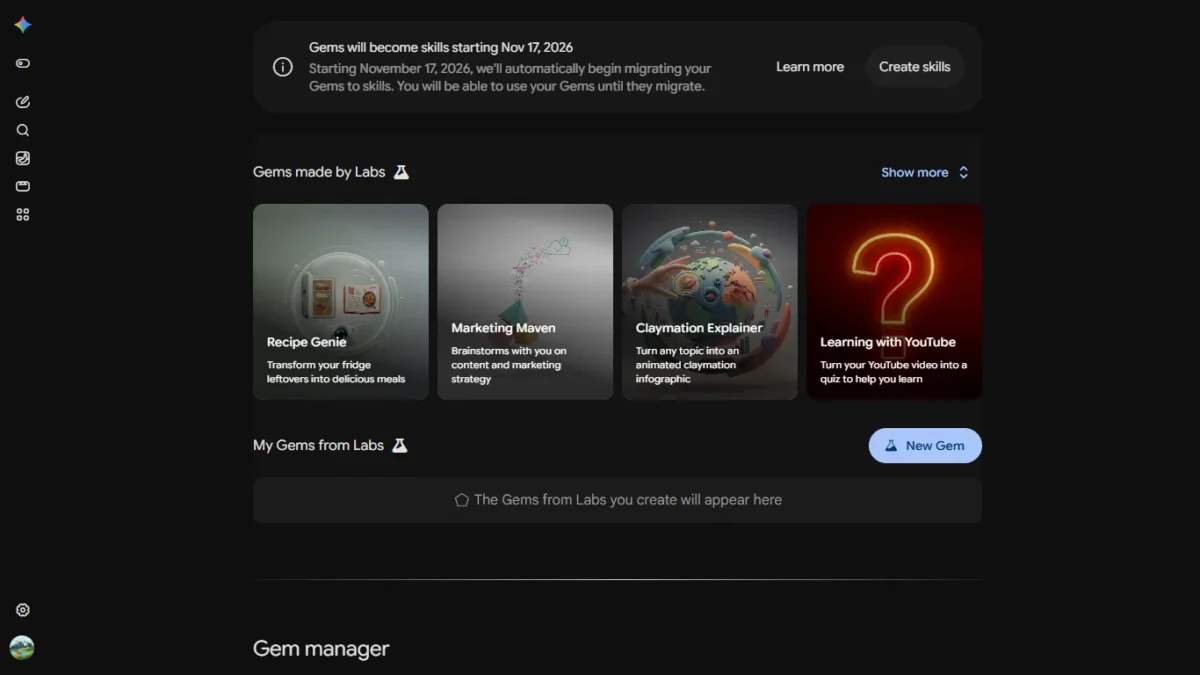This screenshot has height=675, width=1200.
Task: Toggle the sidebar expand pill icon
Action: pos(22,63)
